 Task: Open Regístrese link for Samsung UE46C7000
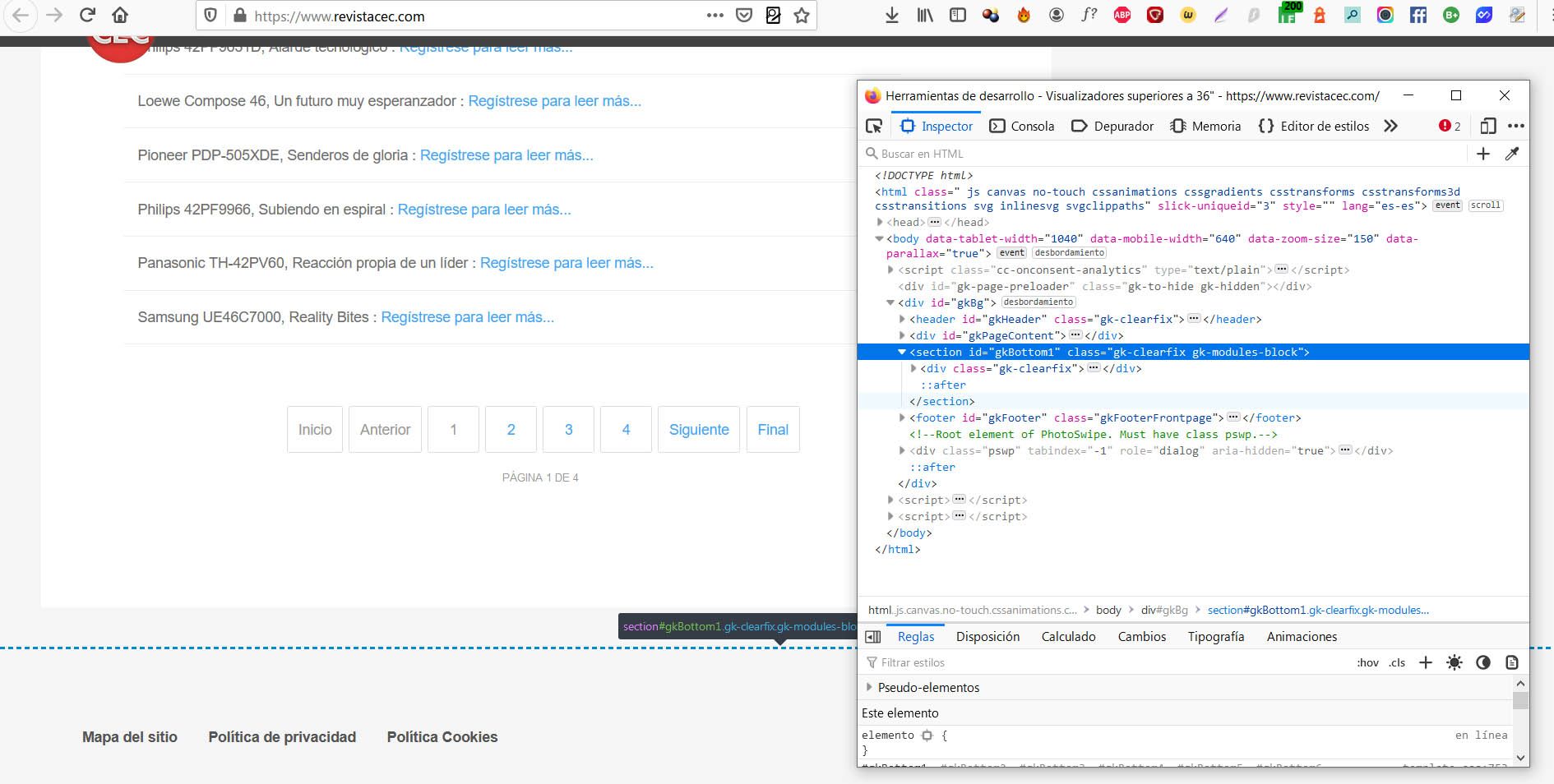(467, 317)
